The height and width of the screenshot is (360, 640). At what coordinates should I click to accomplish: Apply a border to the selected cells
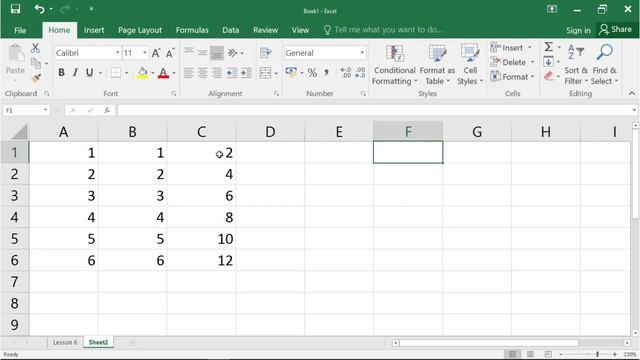tap(116, 73)
